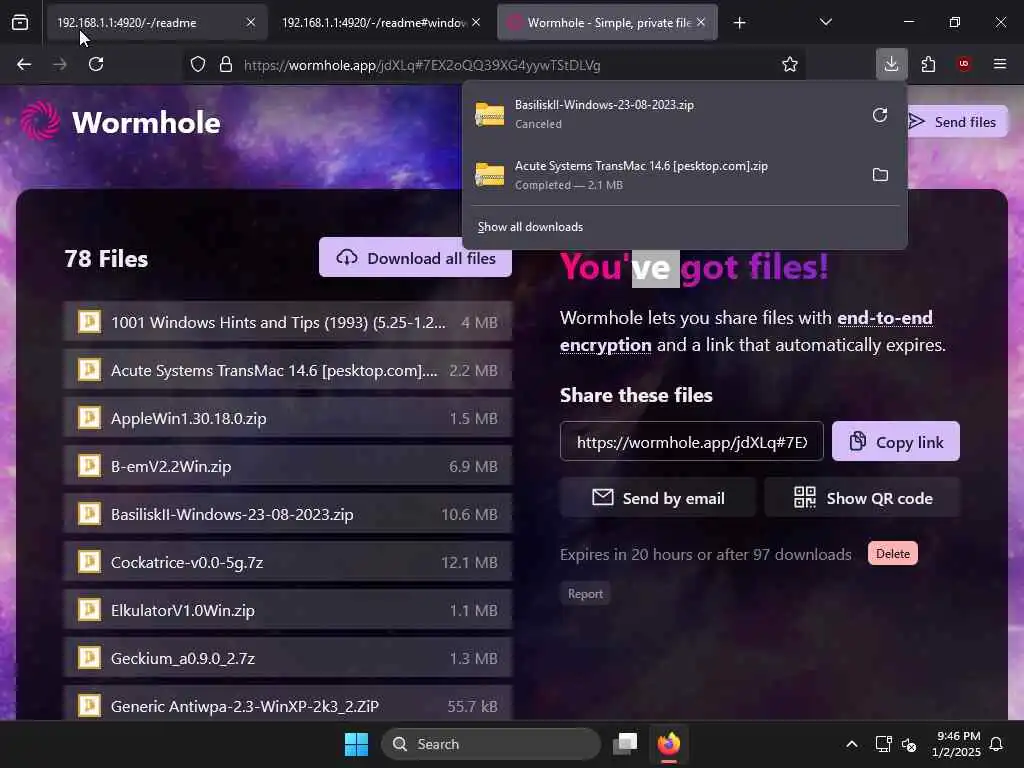1024x768 pixels.
Task: Open the taskbar clock and date
Action: click(x=956, y=744)
